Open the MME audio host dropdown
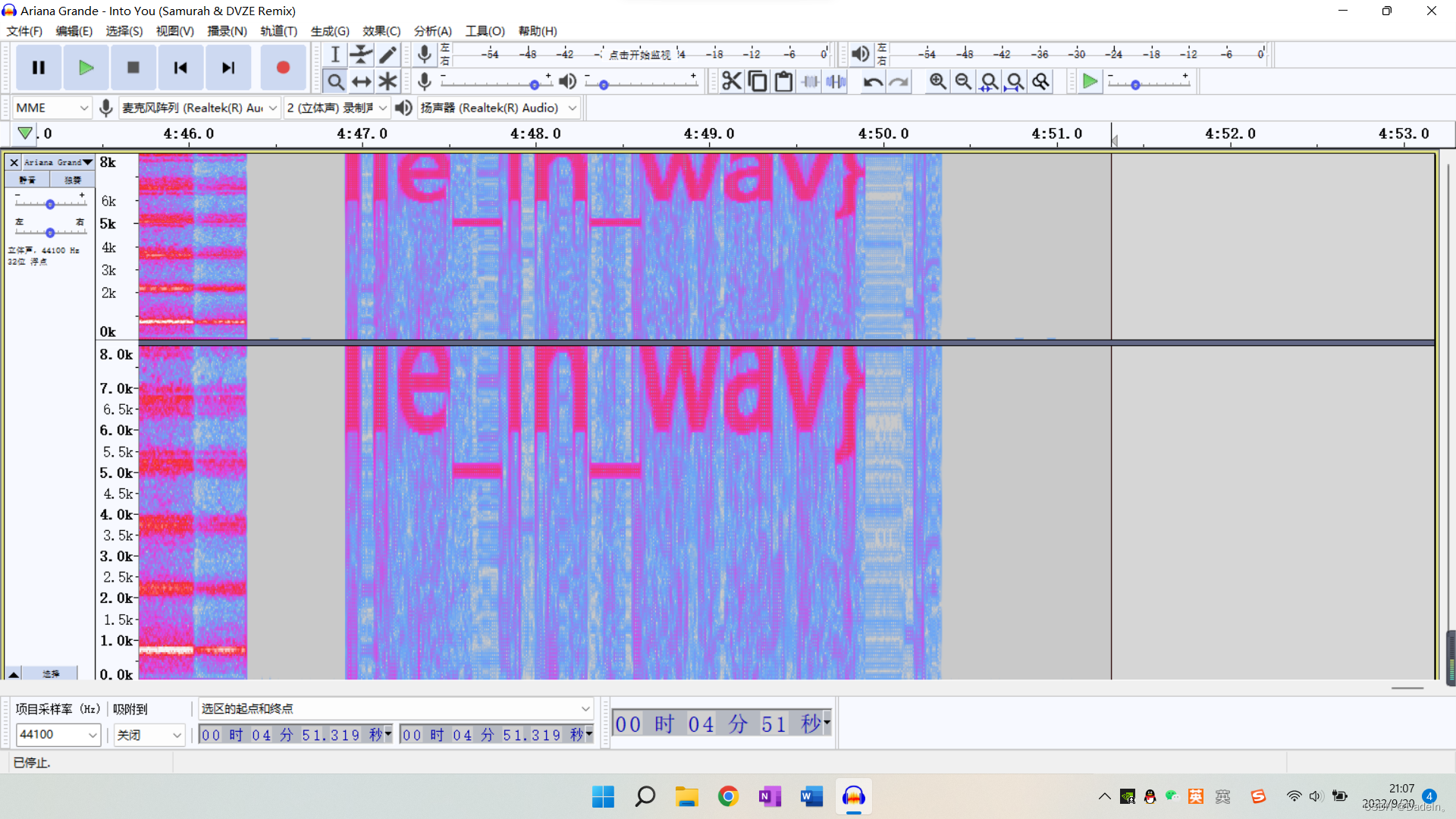The width and height of the screenshot is (1456, 819). tap(51, 108)
